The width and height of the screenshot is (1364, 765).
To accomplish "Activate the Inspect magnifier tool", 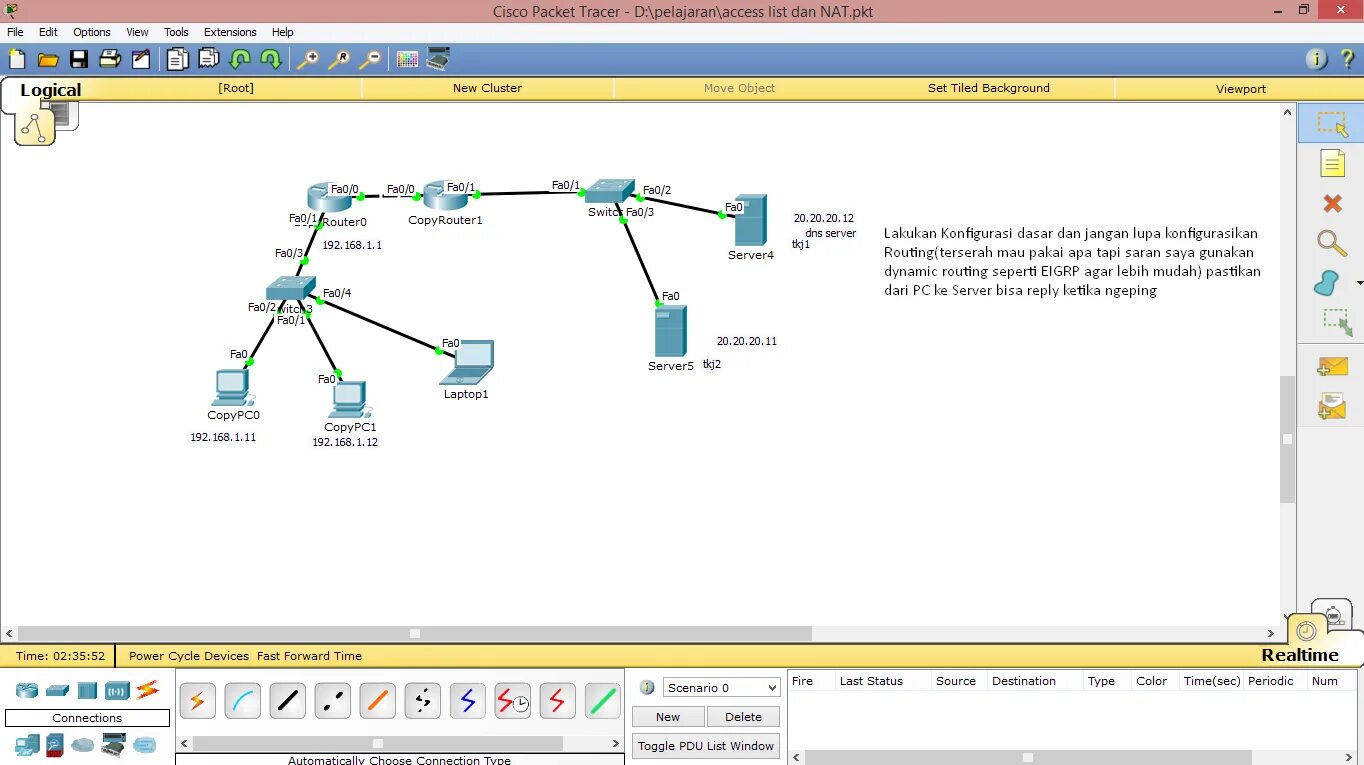I will click(1332, 243).
